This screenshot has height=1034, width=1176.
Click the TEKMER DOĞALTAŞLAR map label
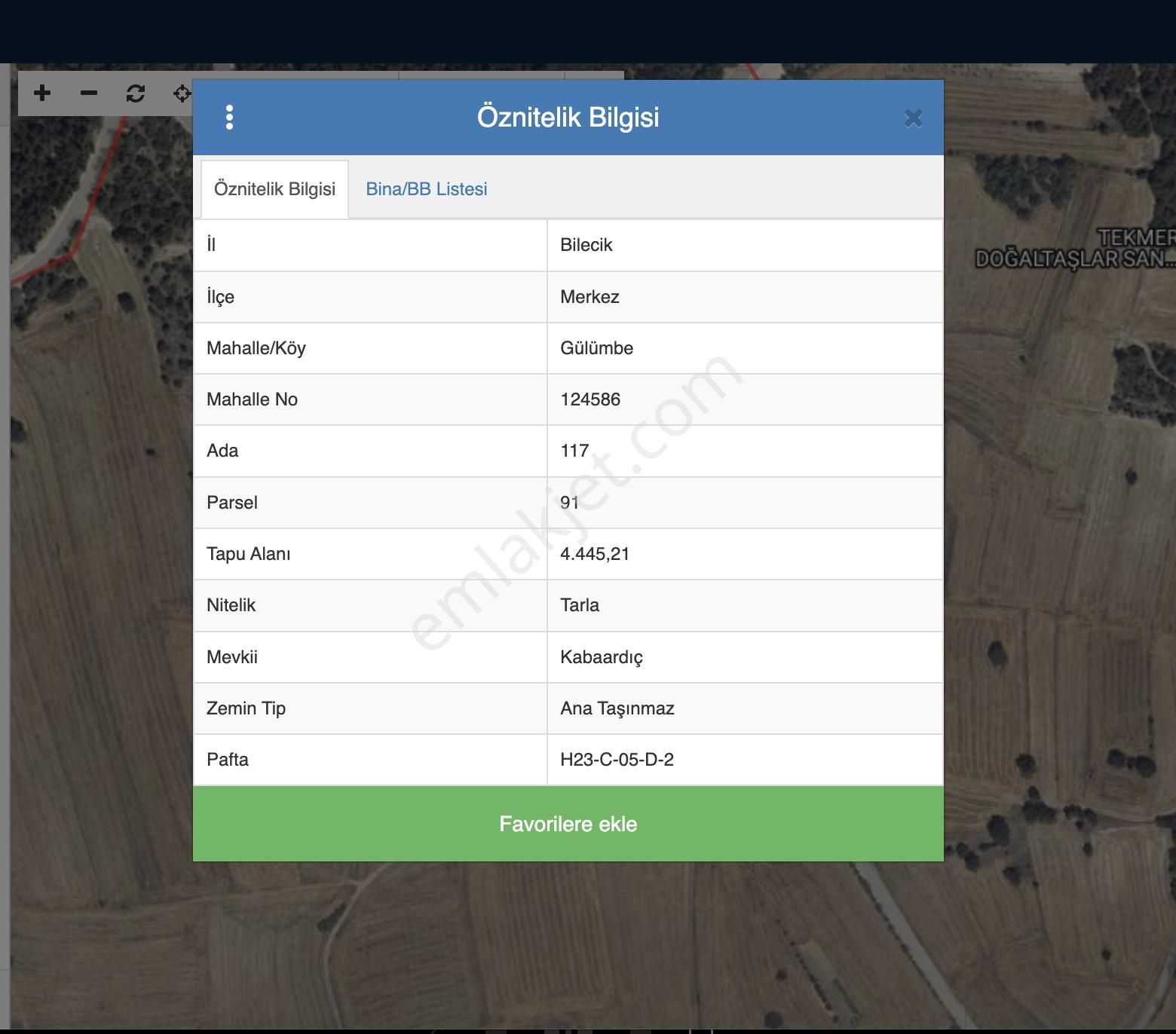pyautogui.click(x=1075, y=249)
